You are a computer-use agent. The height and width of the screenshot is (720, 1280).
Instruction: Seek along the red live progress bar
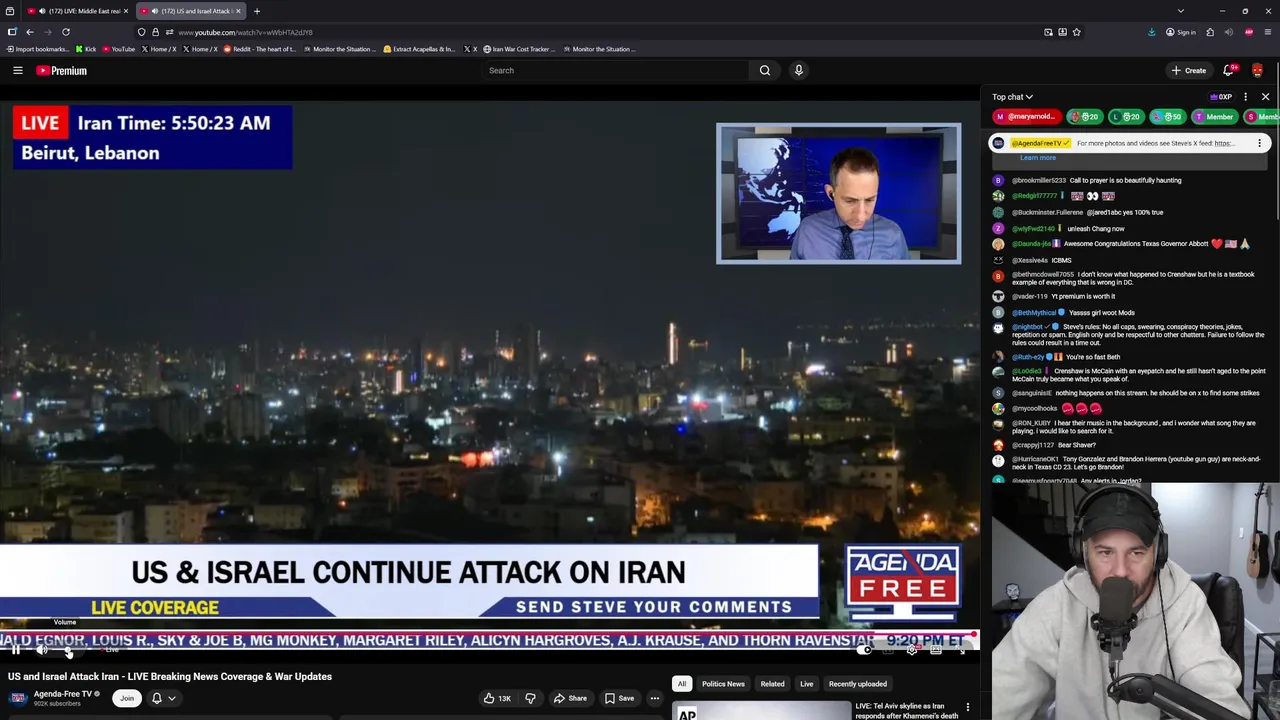490,633
